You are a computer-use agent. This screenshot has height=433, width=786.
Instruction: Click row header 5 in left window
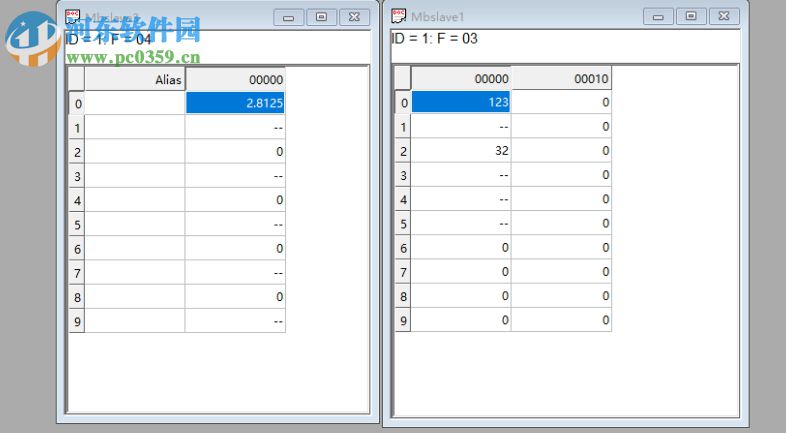tap(77, 225)
